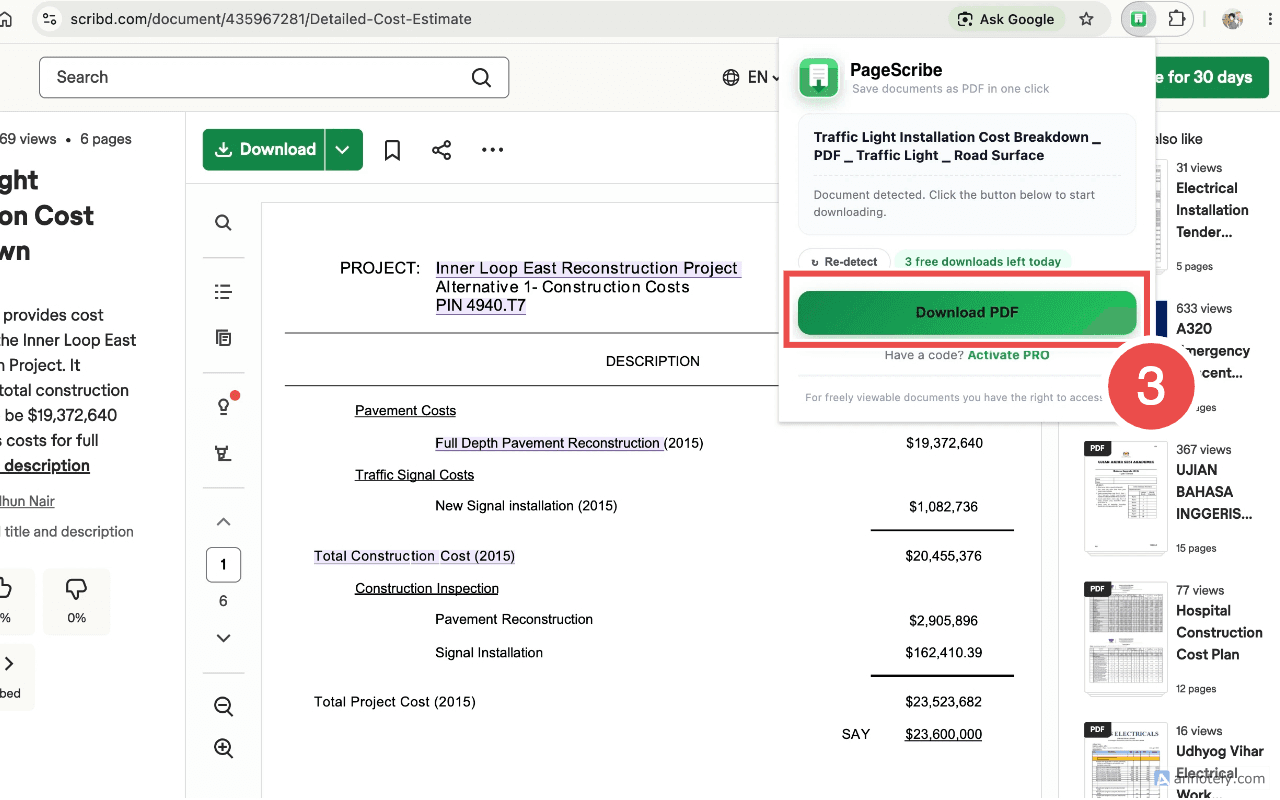This screenshot has height=800, width=1280.
Task: Open the Activate PRO link
Action: [x=1008, y=355]
